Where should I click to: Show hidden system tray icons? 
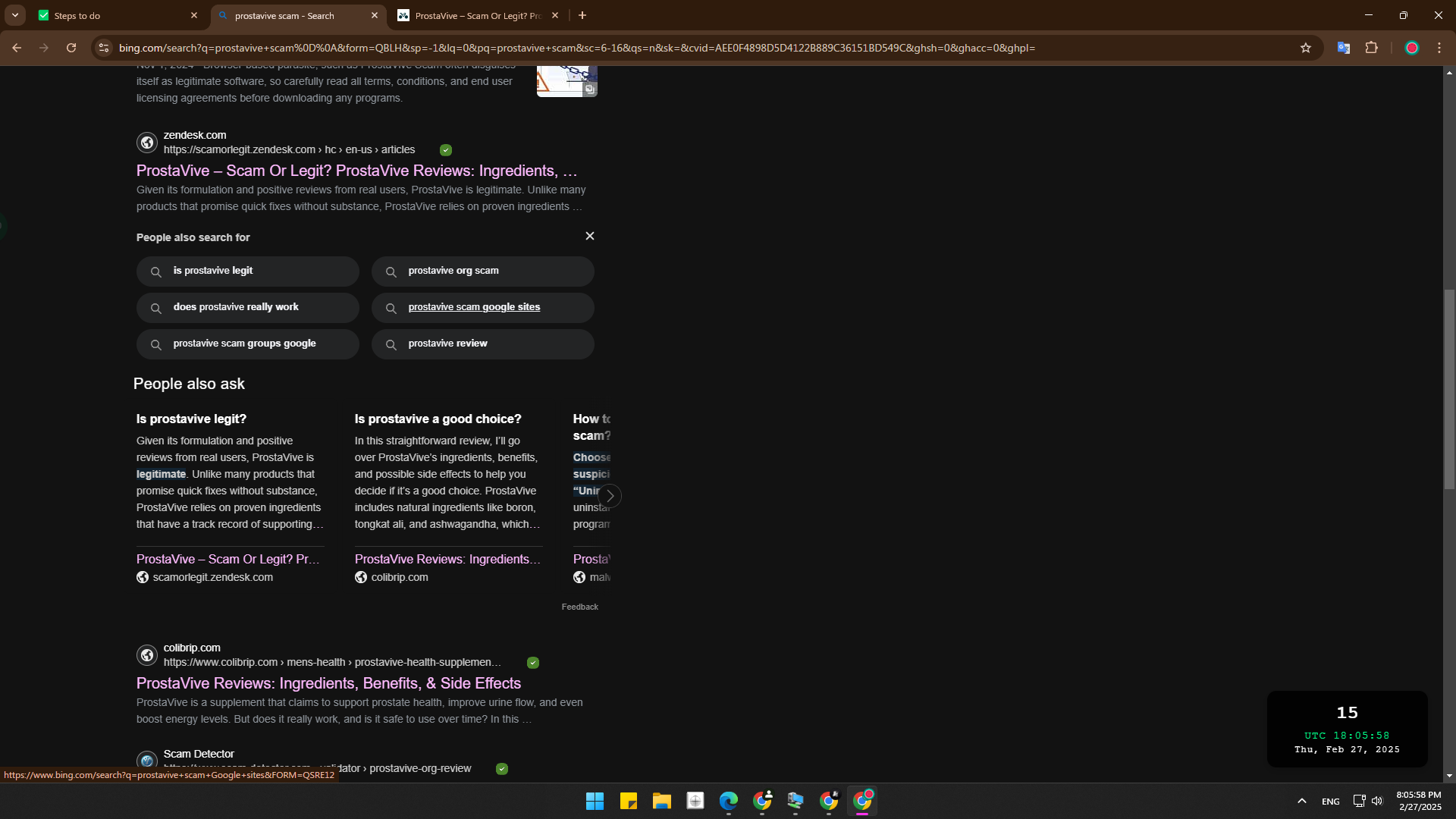pyautogui.click(x=1301, y=801)
